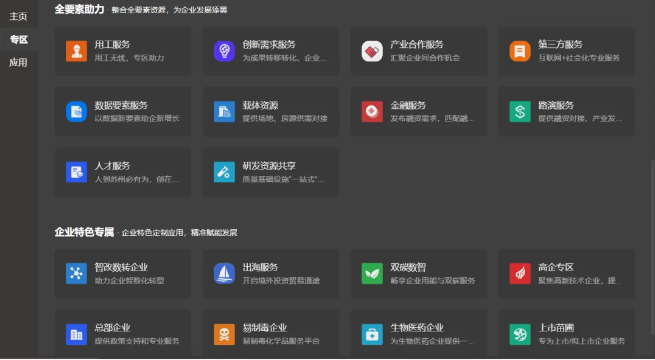Select the 专区 sidebar tab

click(18, 39)
